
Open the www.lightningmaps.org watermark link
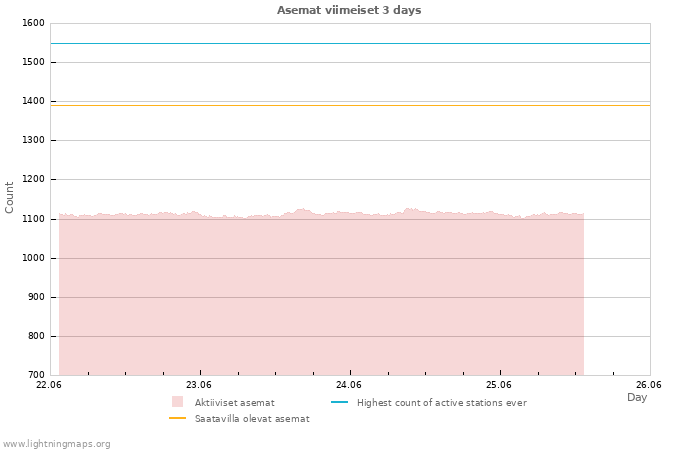pyautogui.click(x=56, y=444)
